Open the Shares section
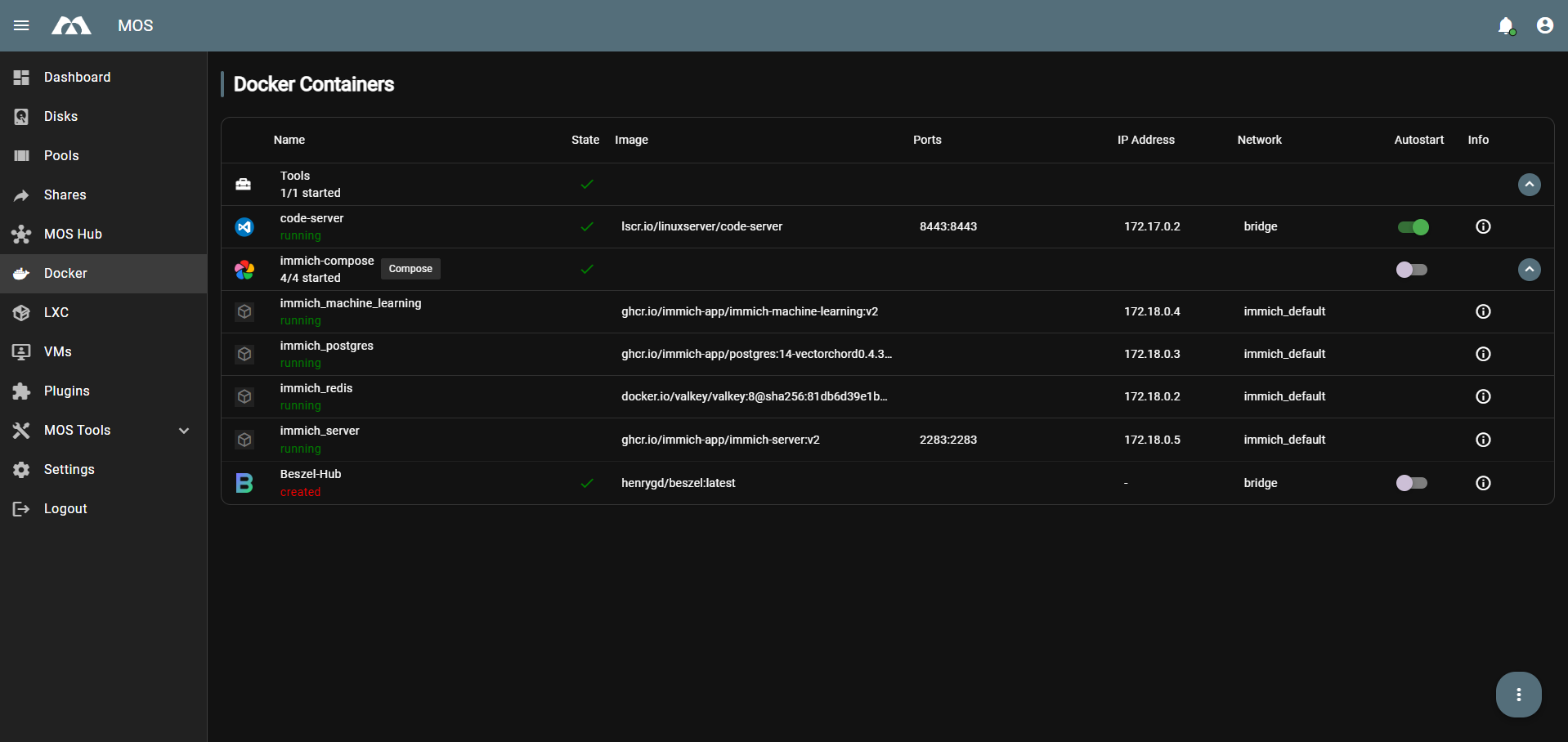This screenshot has height=742, width=1568. click(65, 194)
